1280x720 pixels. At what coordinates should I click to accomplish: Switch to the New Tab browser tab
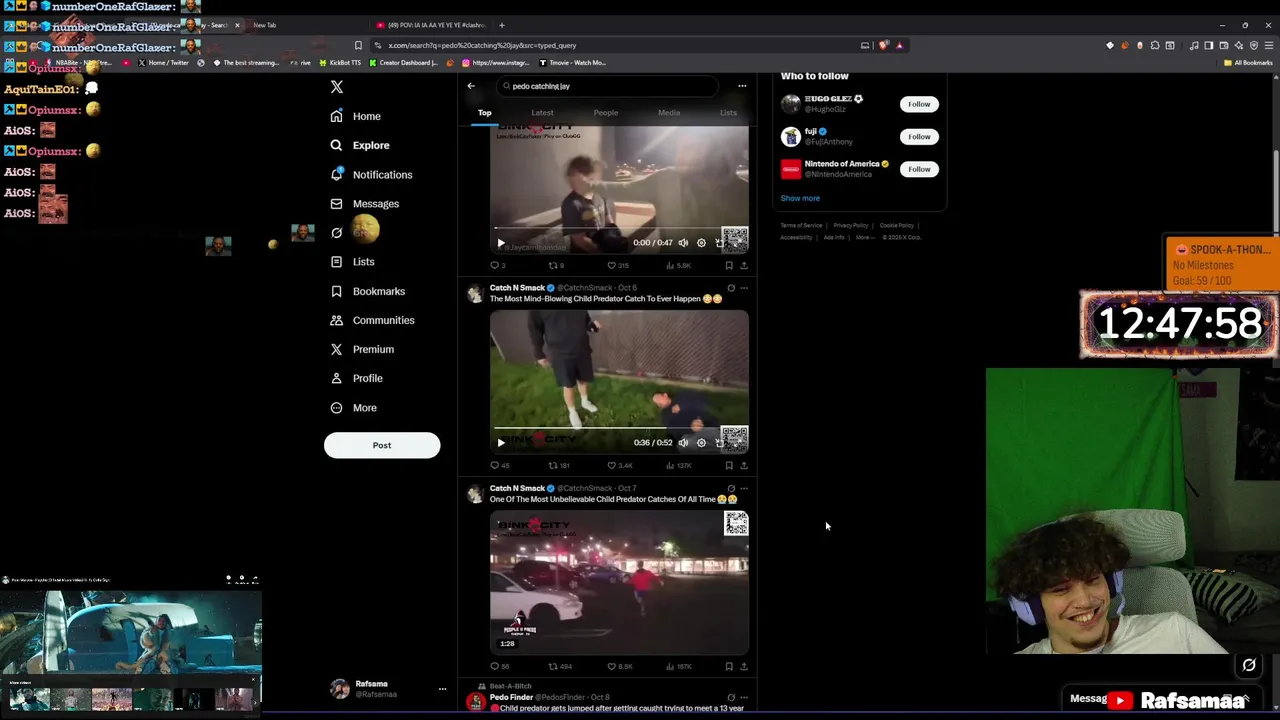(265, 25)
